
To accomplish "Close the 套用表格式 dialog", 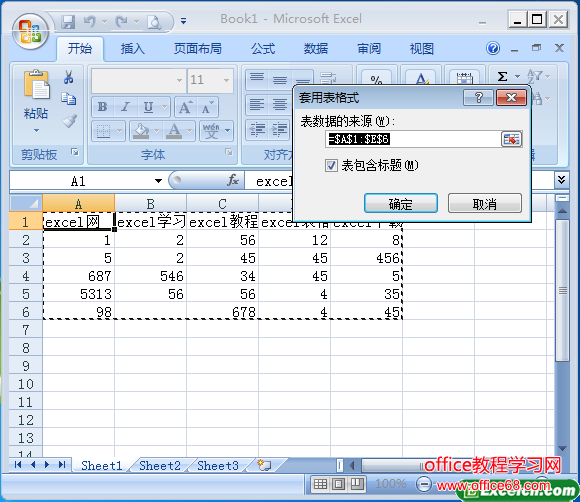I will point(511,98).
